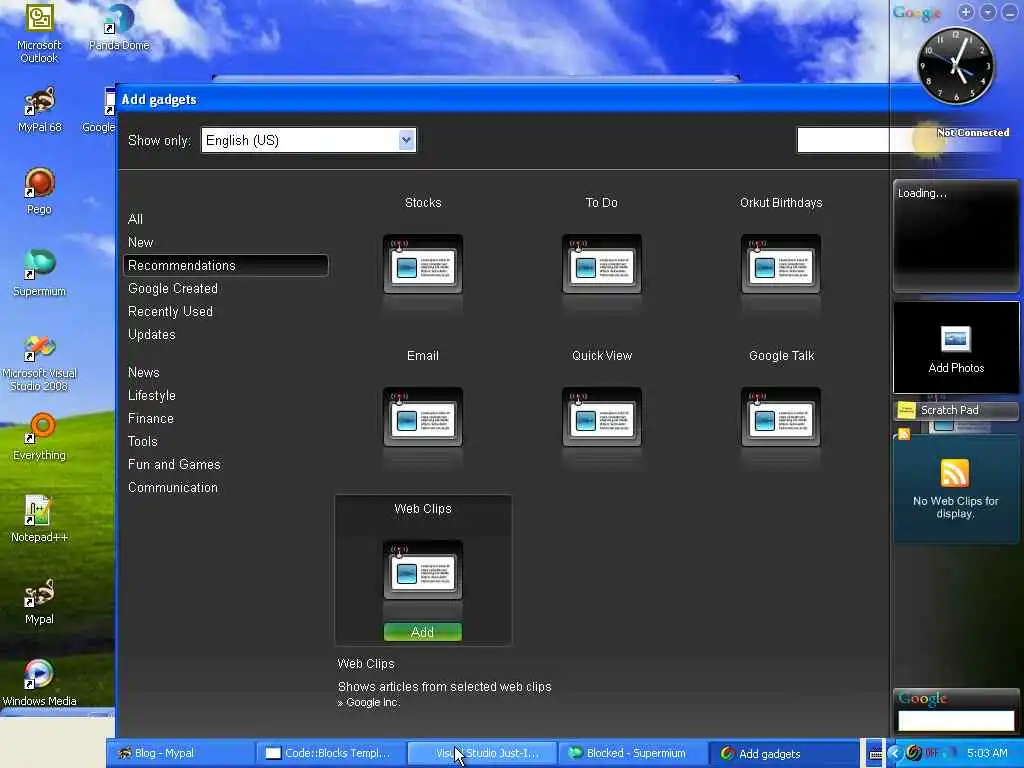Screen dimensions: 1024x768
Task: Expand hidden system tray icons arrow
Action: point(895,754)
